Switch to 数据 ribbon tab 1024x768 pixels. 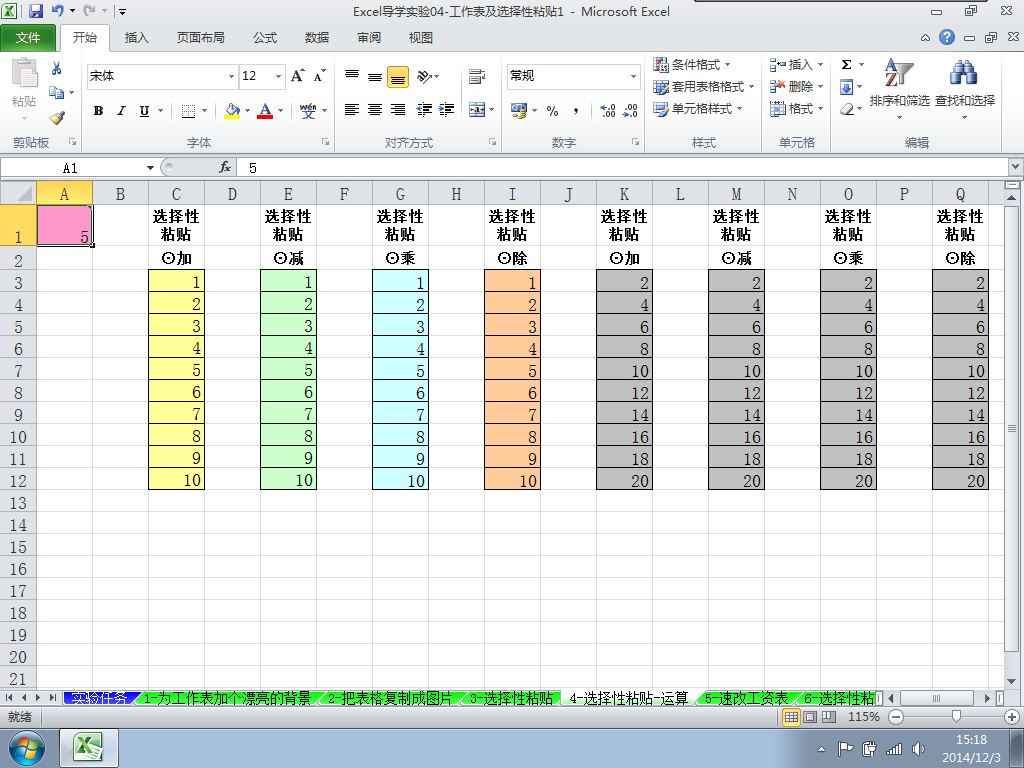[317, 38]
